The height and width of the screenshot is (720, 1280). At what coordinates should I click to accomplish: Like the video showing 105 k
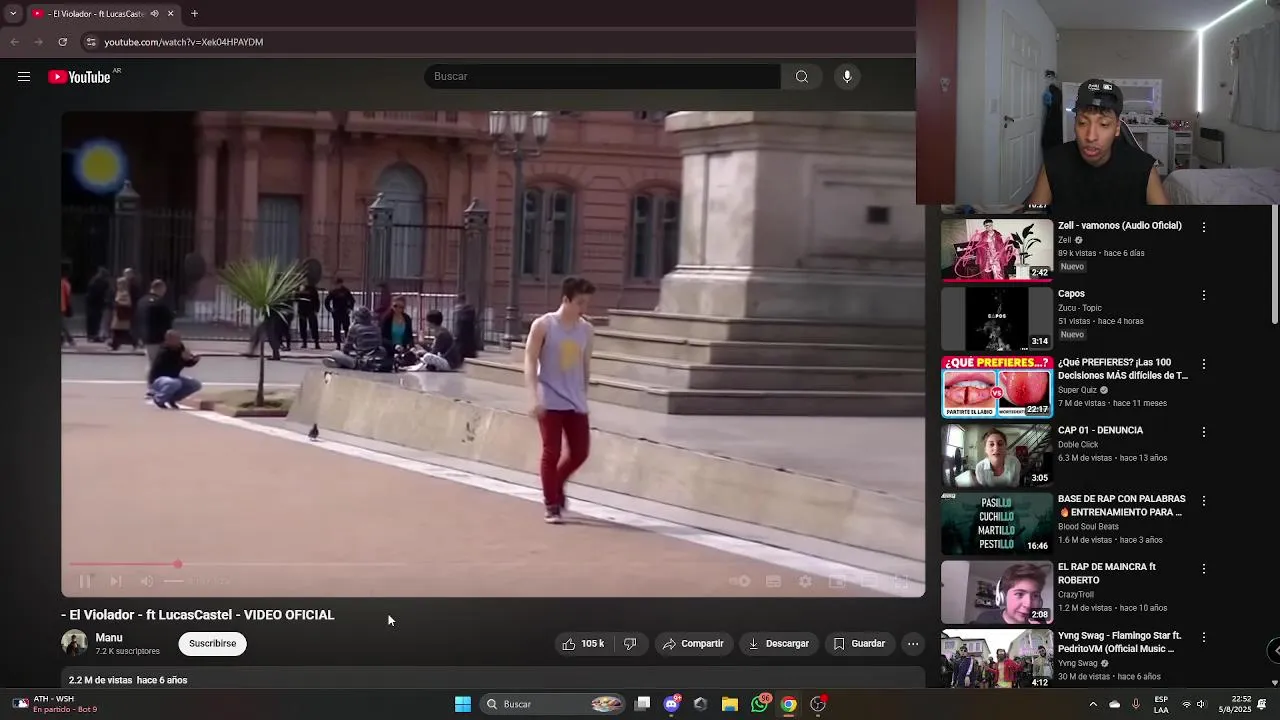pyautogui.click(x=583, y=644)
